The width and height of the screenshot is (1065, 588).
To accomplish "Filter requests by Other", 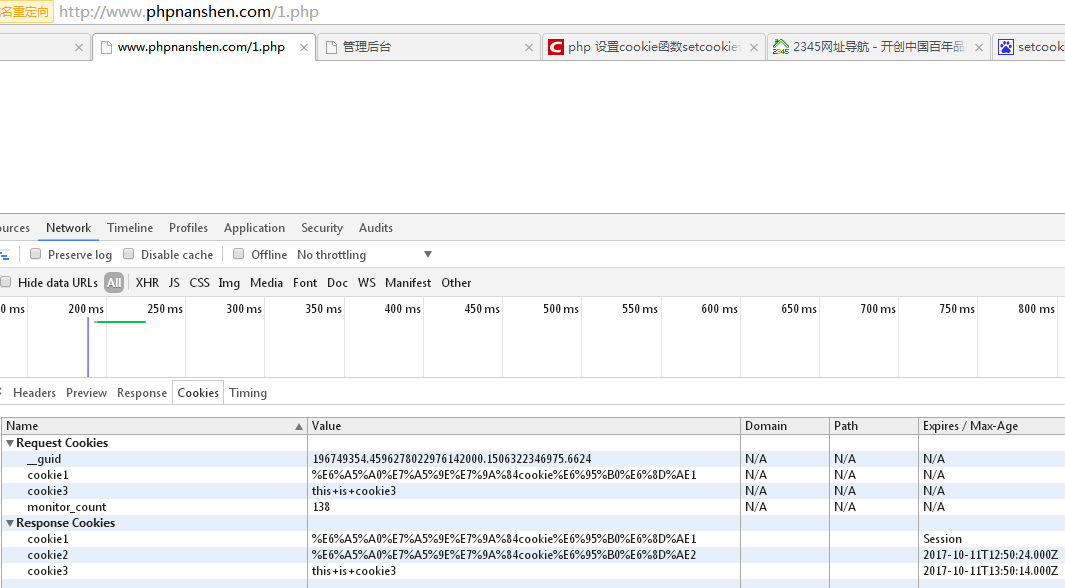I will [x=456, y=282].
